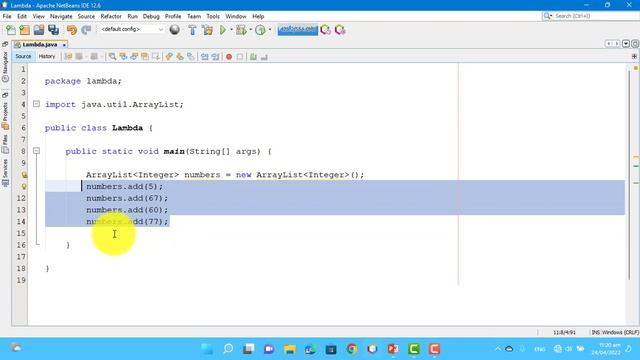
Task: Open Google Chrome from taskbar
Action: 352,349
